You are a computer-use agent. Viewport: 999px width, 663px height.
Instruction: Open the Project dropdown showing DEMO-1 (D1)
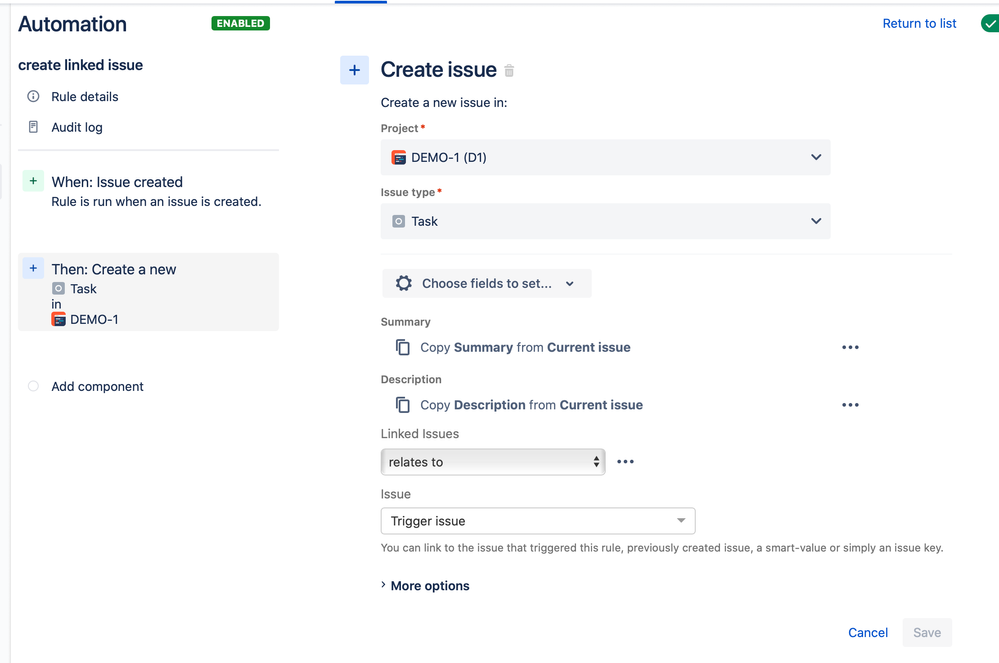(x=605, y=157)
